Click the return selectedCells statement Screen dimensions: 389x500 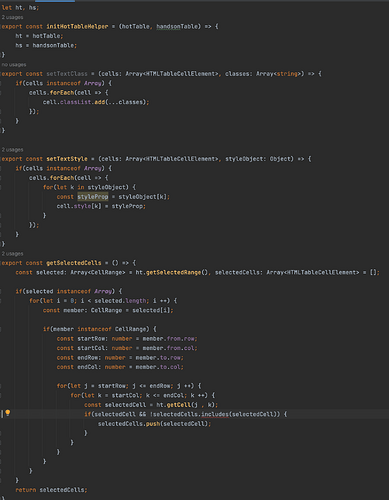pyautogui.click(x=51, y=490)
